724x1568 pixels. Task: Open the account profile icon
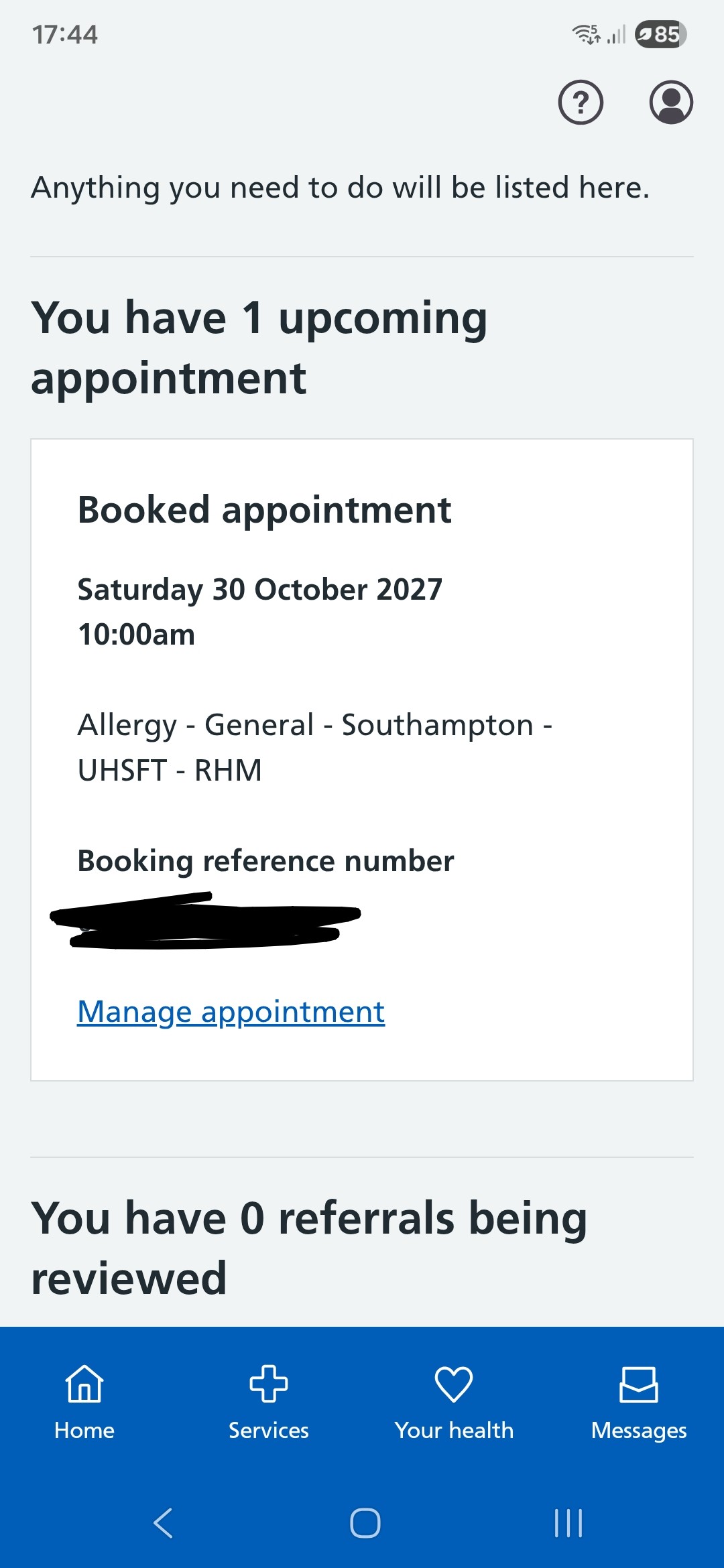[670, 103]
